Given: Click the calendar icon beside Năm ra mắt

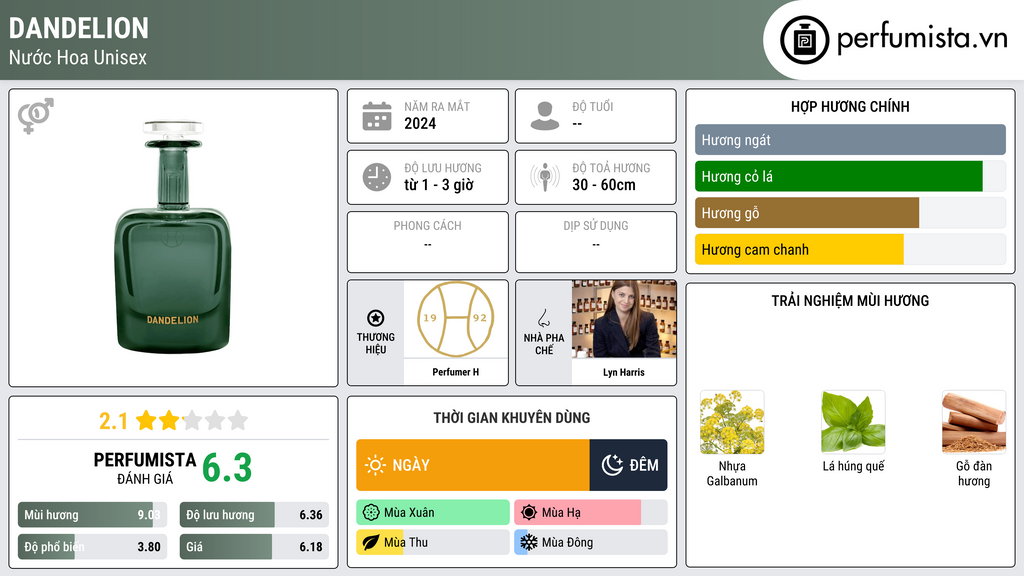Looking at the screenshot, I should point(377,116).
